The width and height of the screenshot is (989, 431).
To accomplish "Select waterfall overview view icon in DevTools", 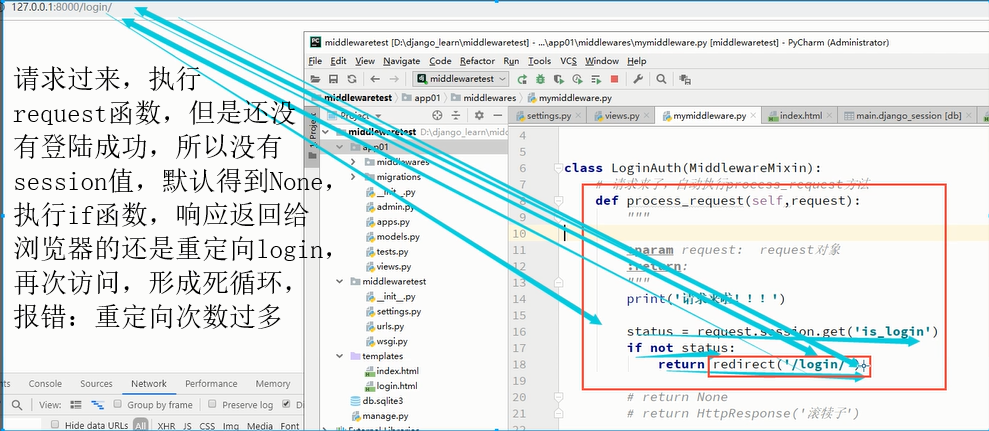I will [x=97, y=404].
